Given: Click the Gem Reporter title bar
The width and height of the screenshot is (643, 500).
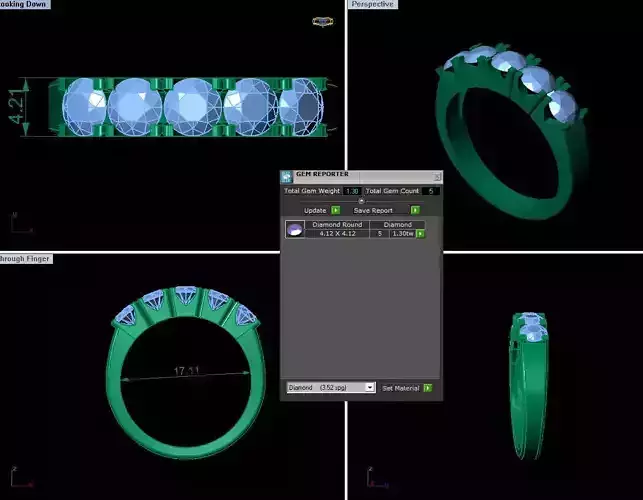Looking at the screenshot, I should coord(361,177).
